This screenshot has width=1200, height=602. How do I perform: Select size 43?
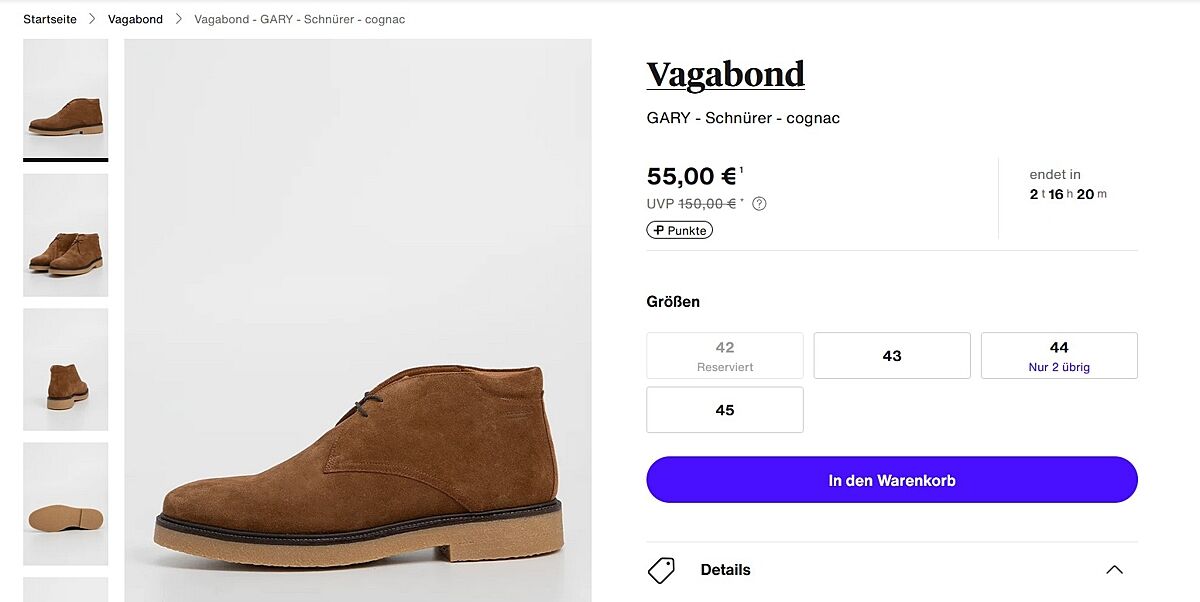pos(892,356)
